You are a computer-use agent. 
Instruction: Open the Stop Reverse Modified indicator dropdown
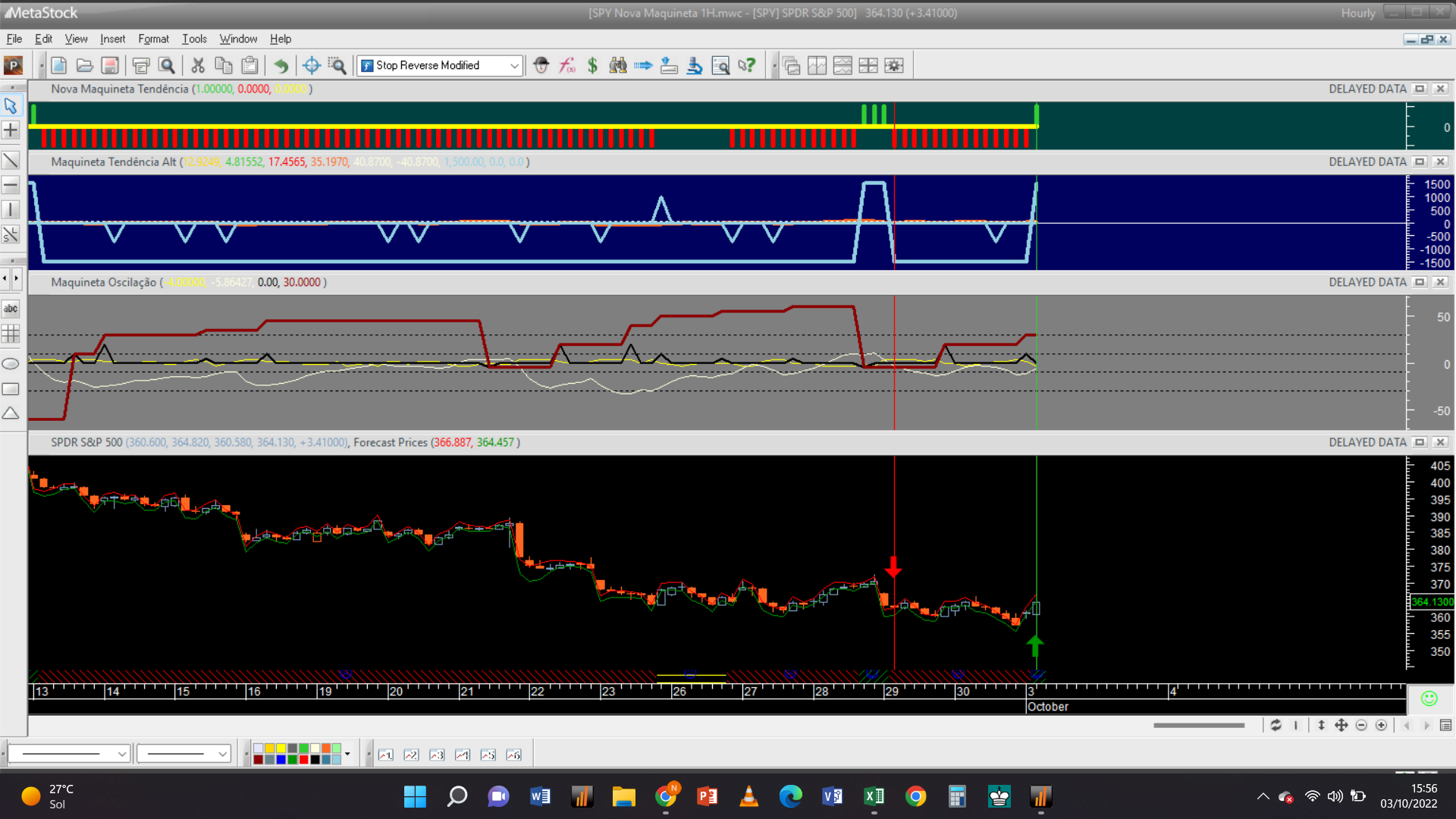tap(514, 66)
